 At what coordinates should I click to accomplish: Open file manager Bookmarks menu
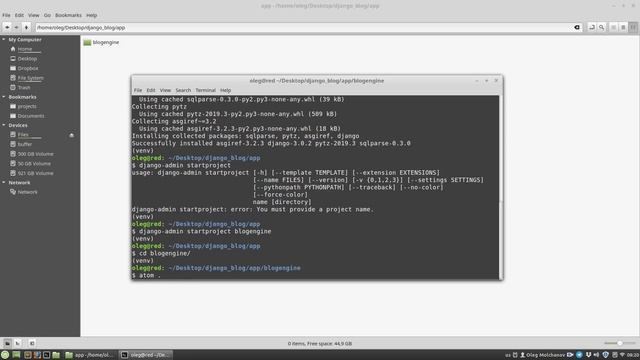[68, 15]
